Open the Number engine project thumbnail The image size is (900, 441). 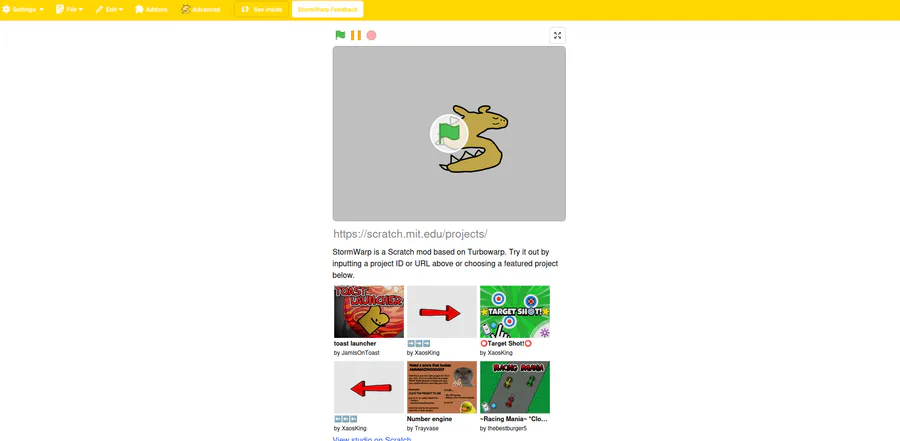point(441,387)
